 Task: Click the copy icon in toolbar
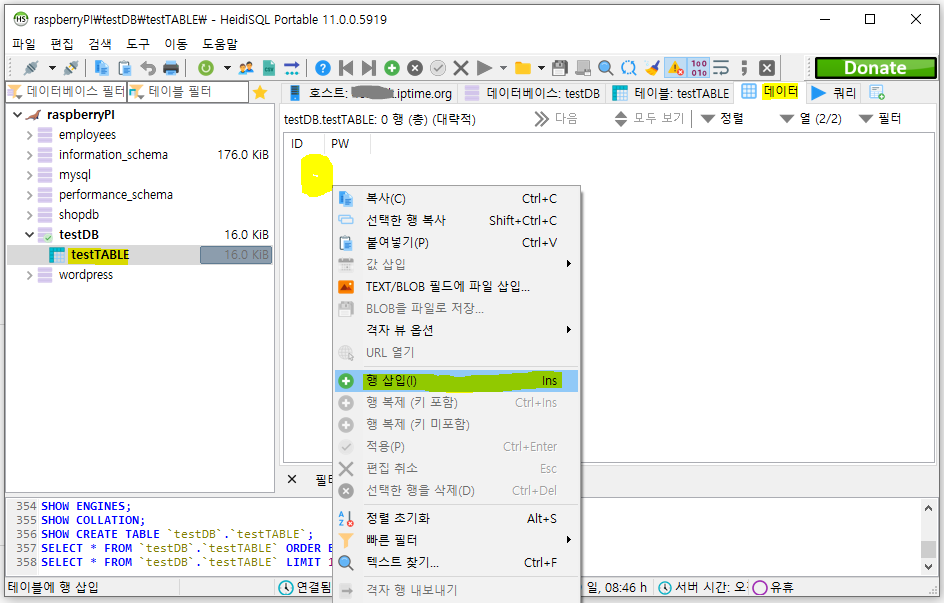point(101,68)
